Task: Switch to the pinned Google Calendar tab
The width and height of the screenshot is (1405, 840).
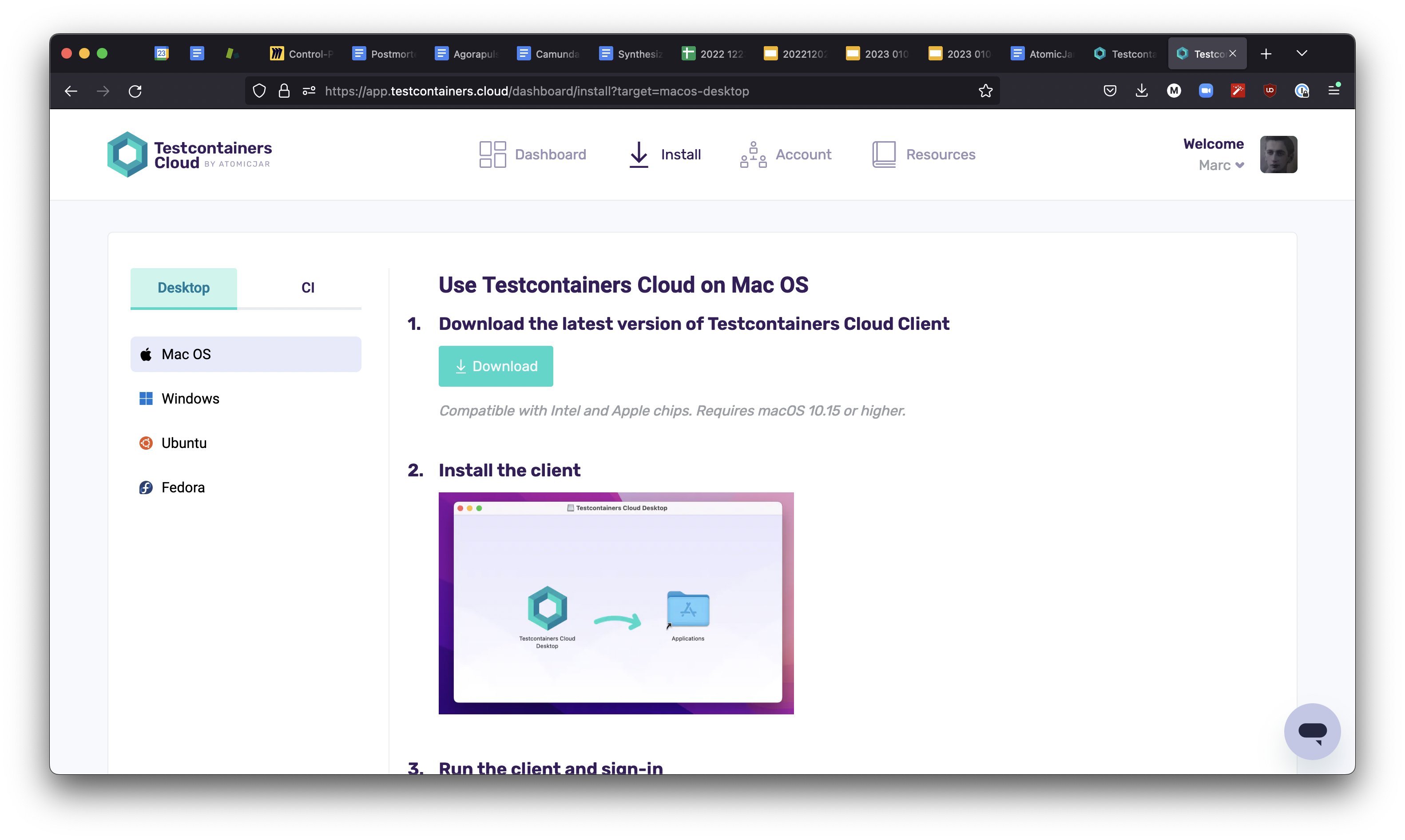Action: coord(161,53)
